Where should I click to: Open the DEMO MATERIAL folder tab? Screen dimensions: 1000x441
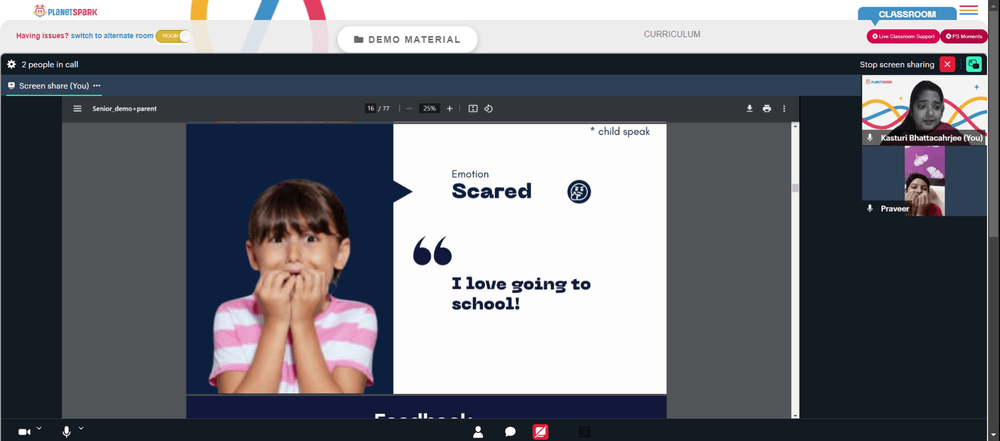[x=408, y=40]
